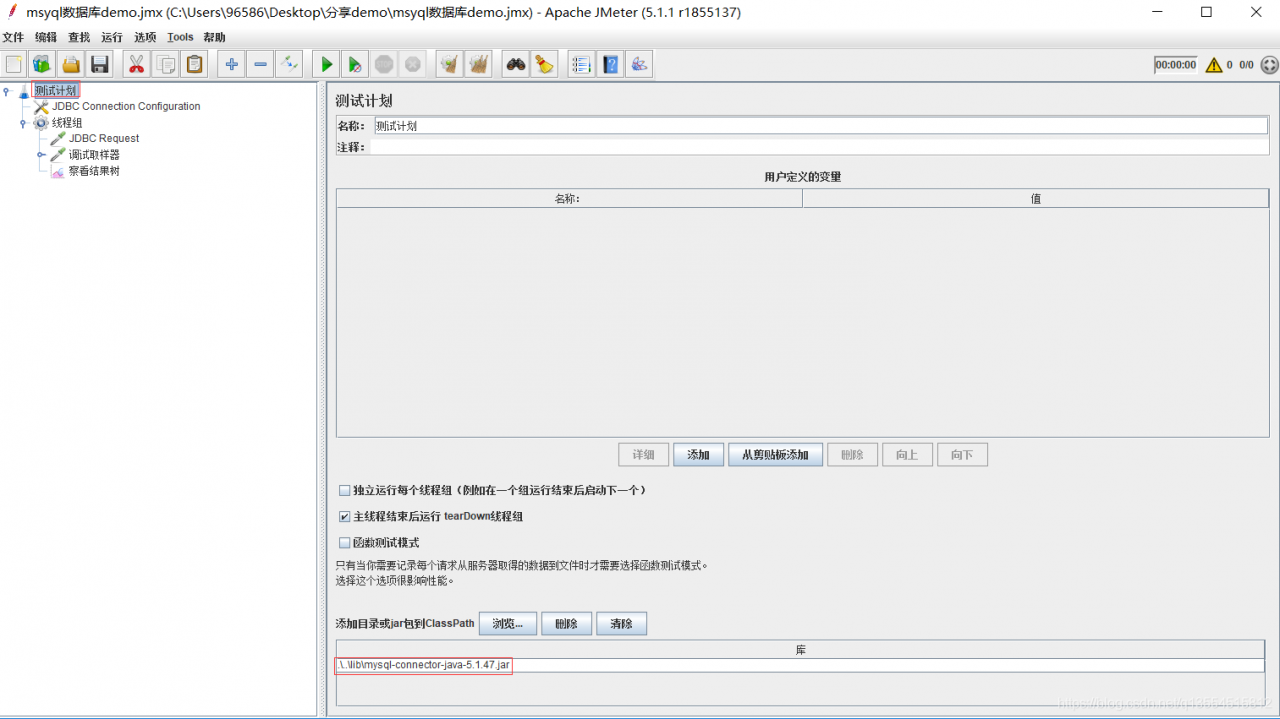The width and height of the screenshot is (1280, 719).
Task: Select JDBC Request in the tree
Action: [x=104, y=139]
